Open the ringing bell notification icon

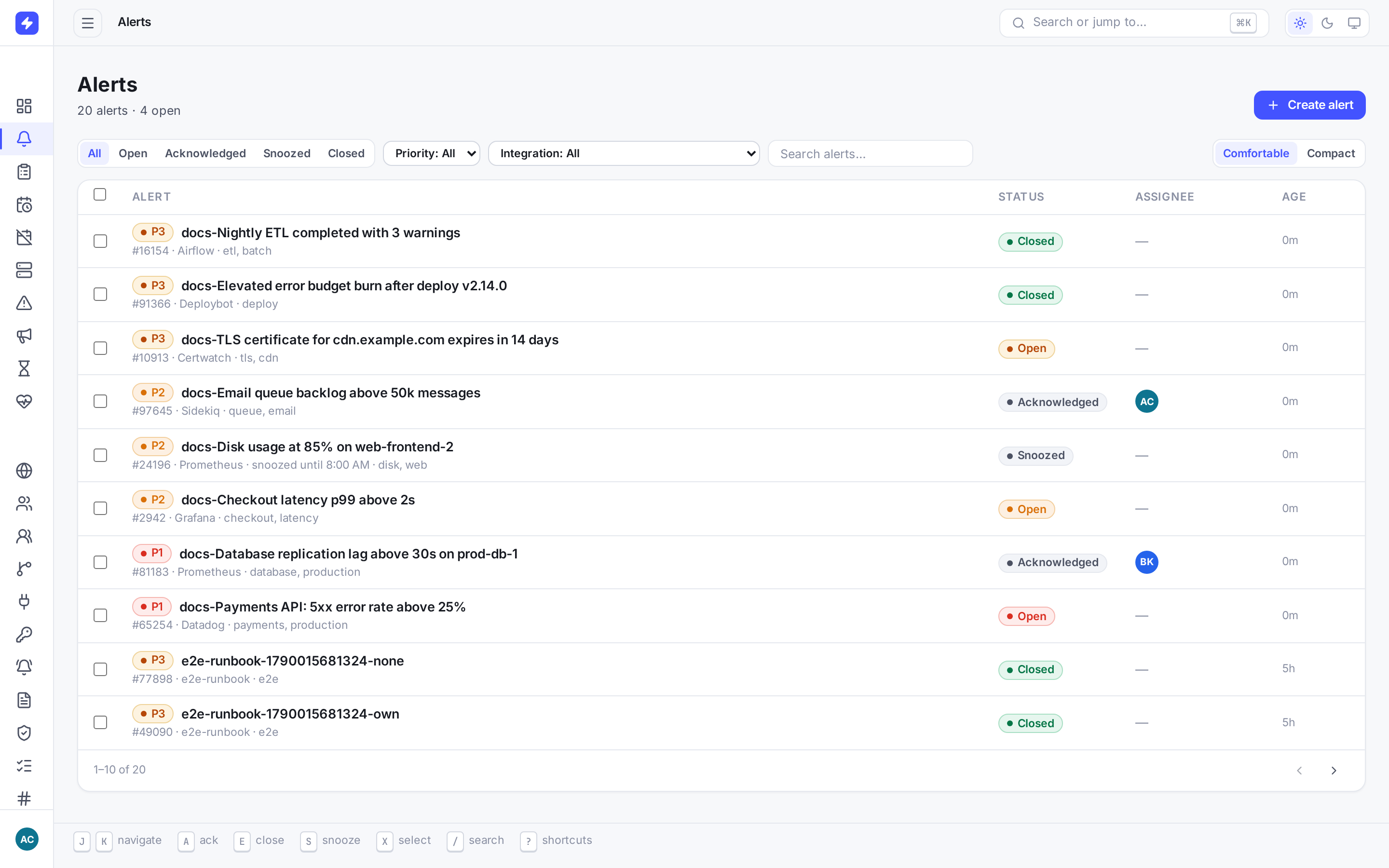[24, 667]
